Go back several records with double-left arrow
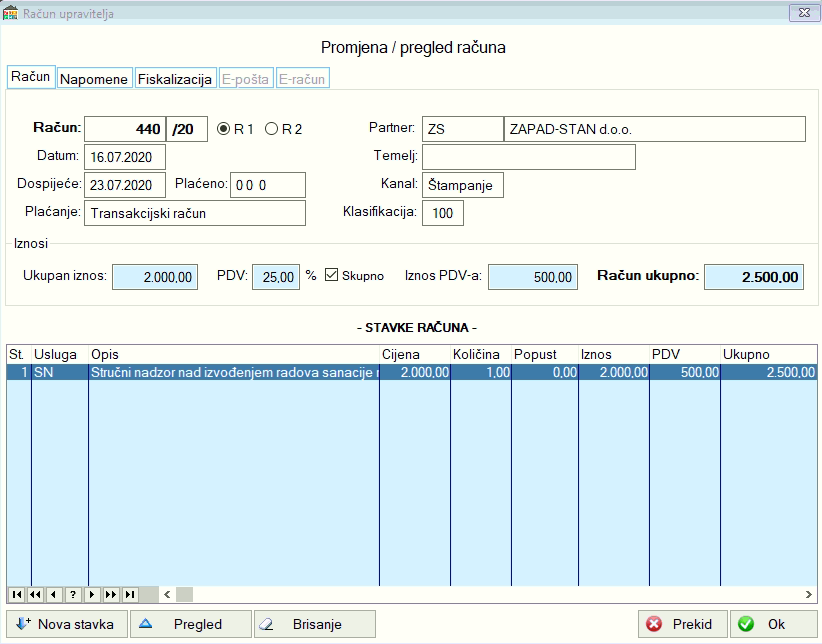 pos(35,594)
